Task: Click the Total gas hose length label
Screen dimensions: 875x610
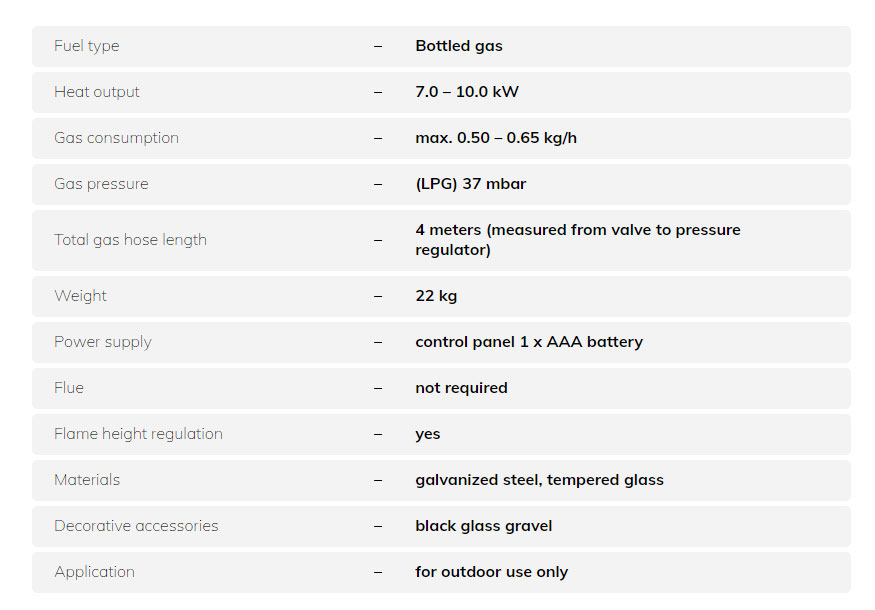Action: [x=130, y=240]
